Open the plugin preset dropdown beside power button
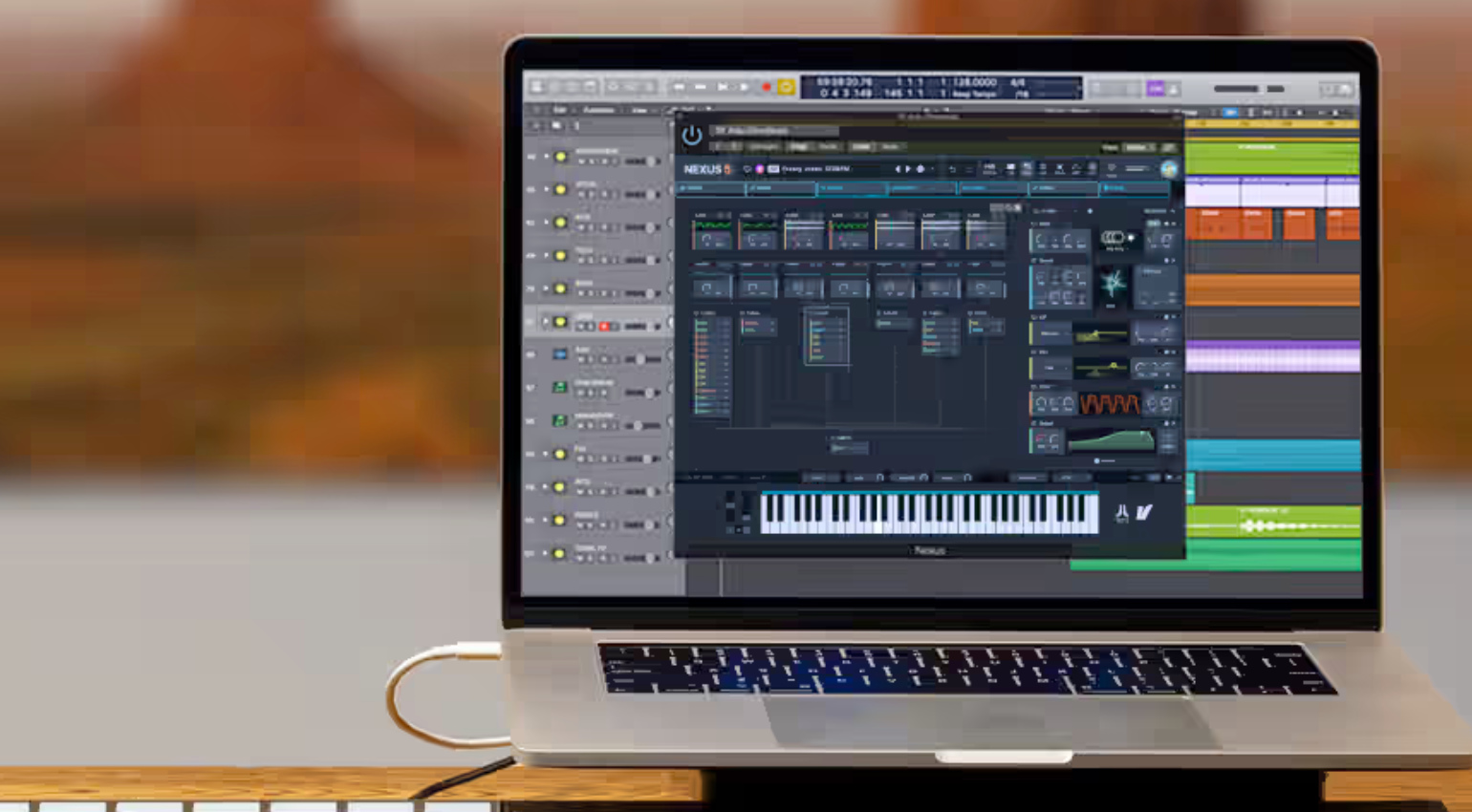The width and height of the screenshot is (1472, 812). point(776,131)
